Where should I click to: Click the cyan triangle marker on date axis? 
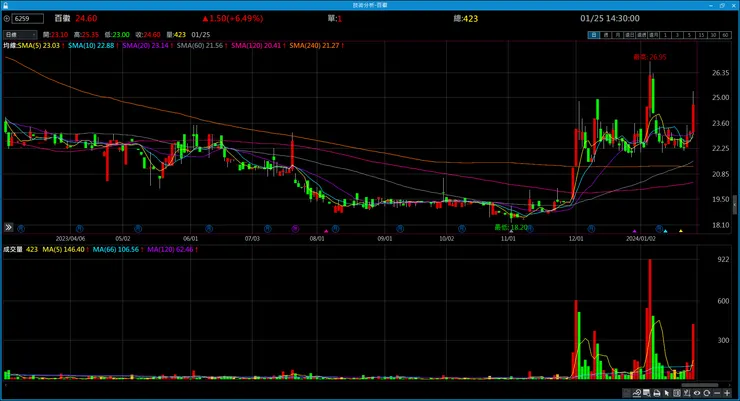pyautogui.click(x=665, y=231)
